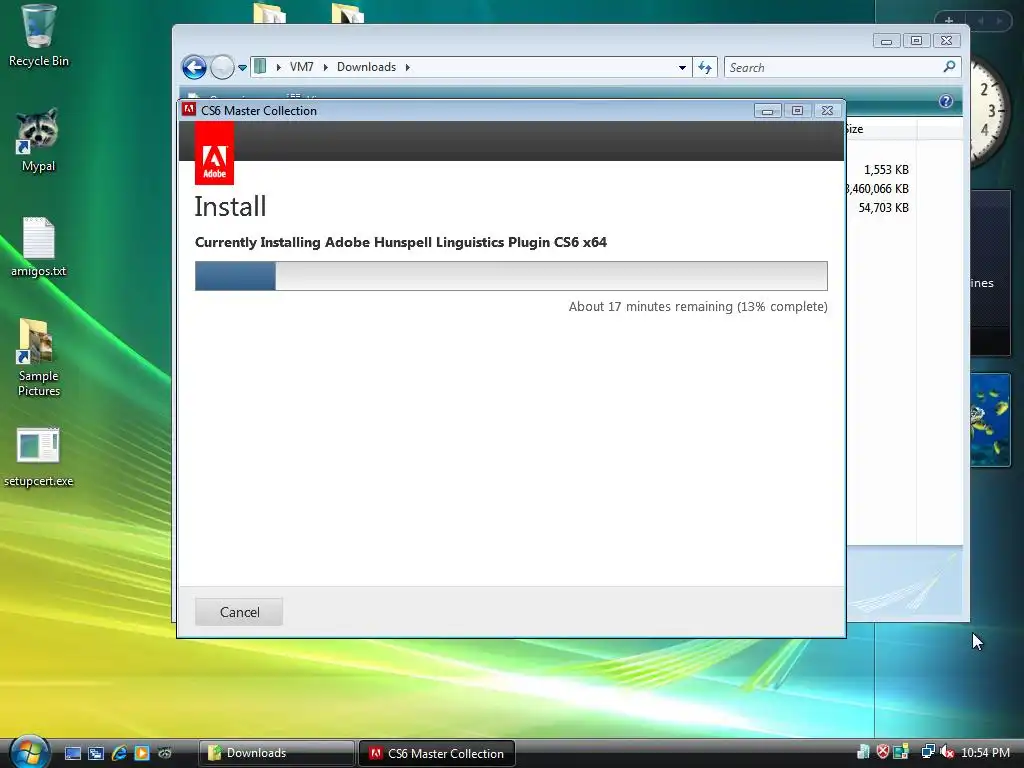Expand the arrow before the VM7 breadcrumb

click(x=278, y=67)
